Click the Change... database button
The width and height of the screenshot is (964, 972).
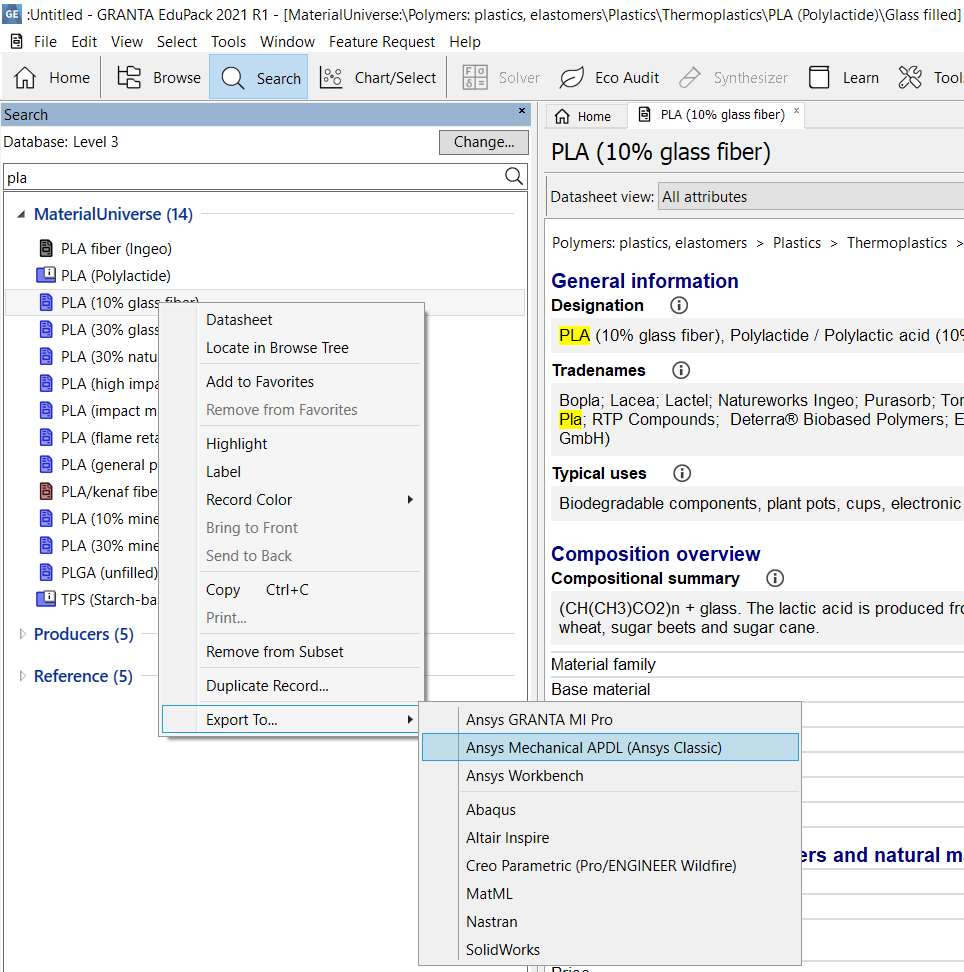[483, 142]
